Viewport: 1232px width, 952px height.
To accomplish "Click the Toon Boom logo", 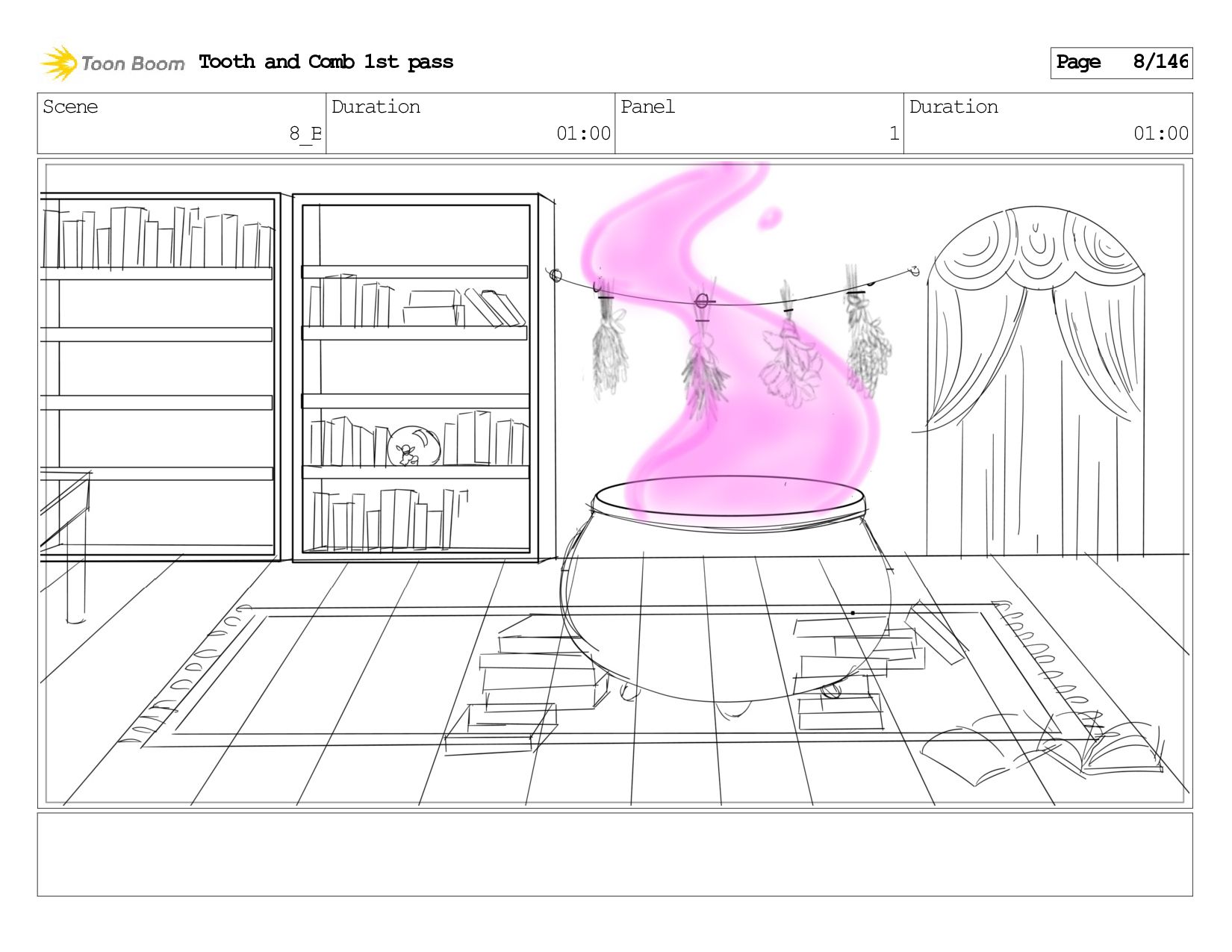I will [x=112, y=63].
